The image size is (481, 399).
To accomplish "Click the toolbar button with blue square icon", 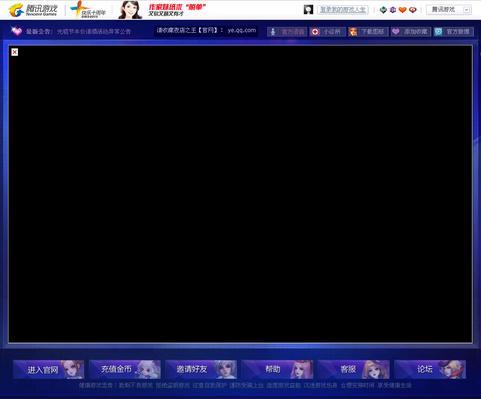I will 453,32.
